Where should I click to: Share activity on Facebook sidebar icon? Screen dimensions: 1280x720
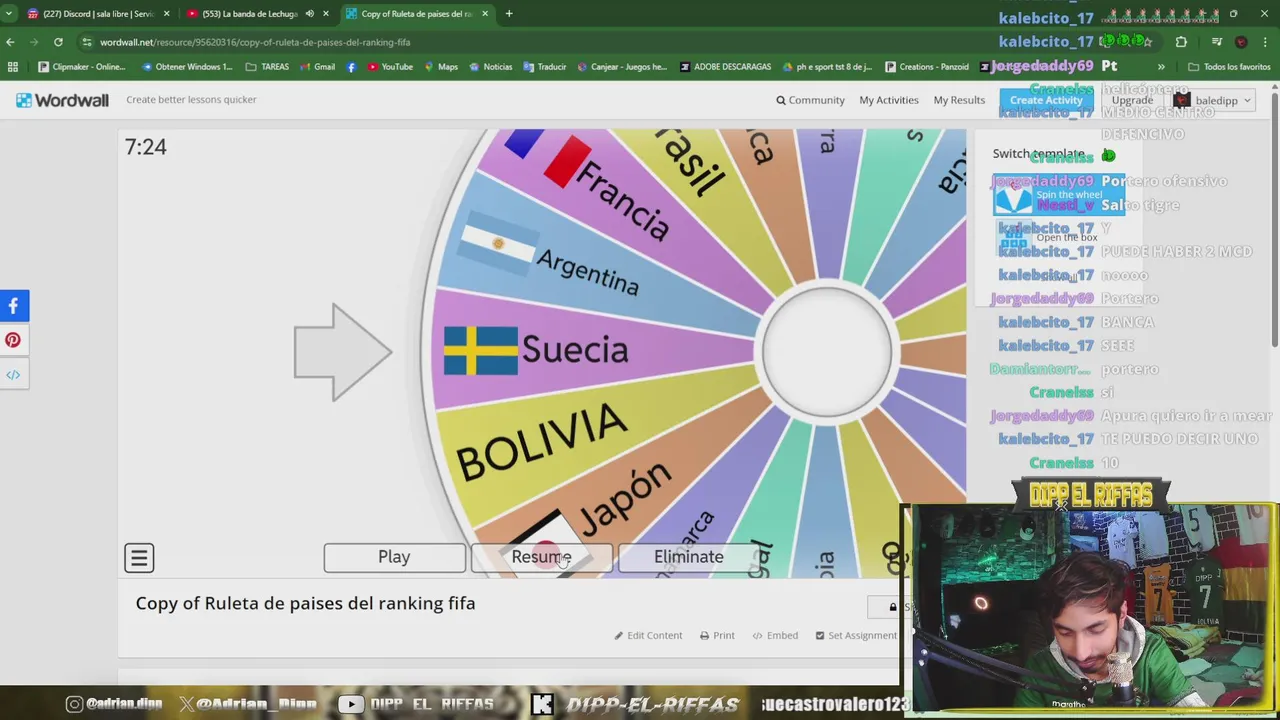14,306
